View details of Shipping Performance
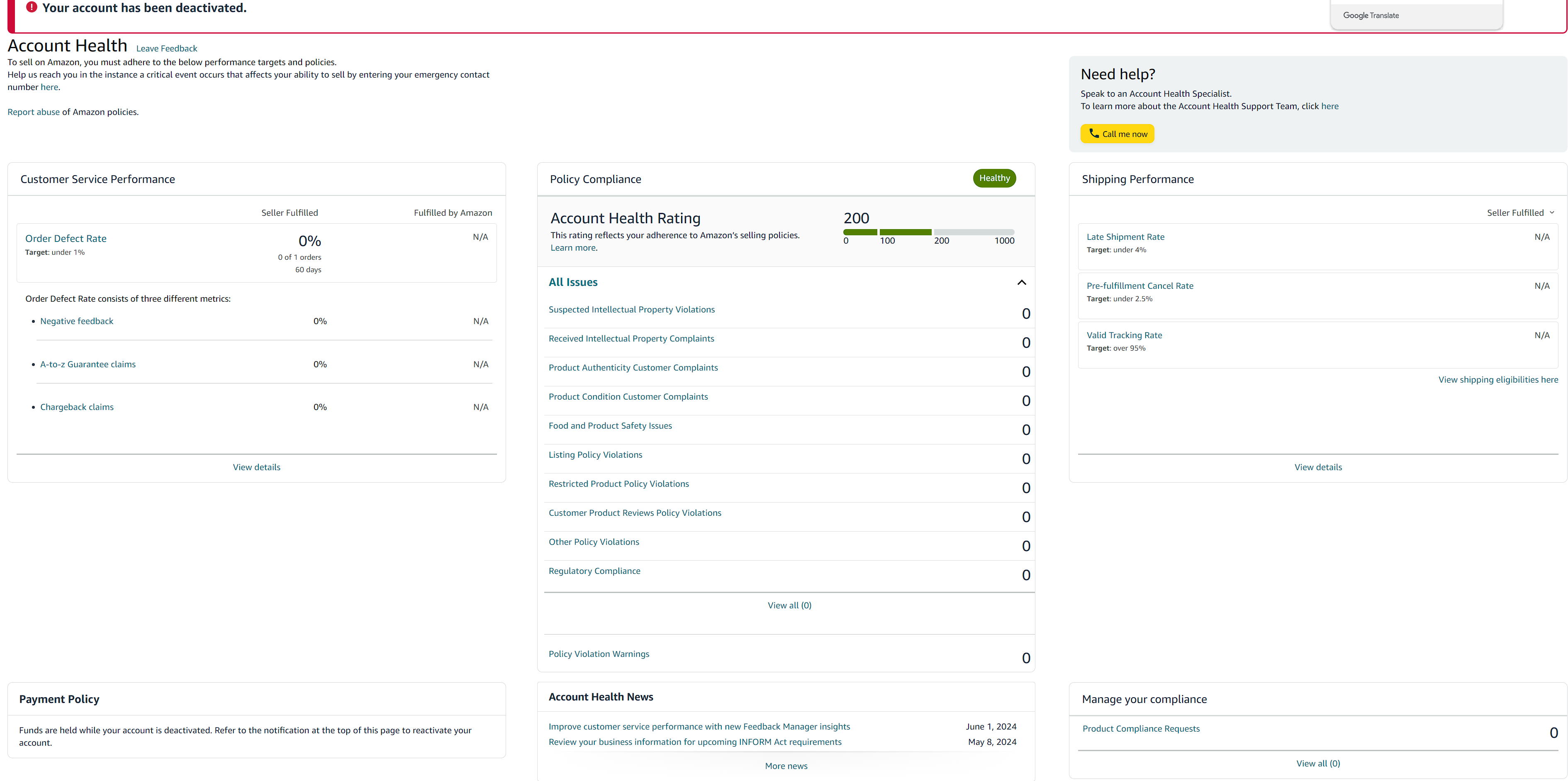The height and width of the screenshot is (781, 1568). (x=1317, y=467)
